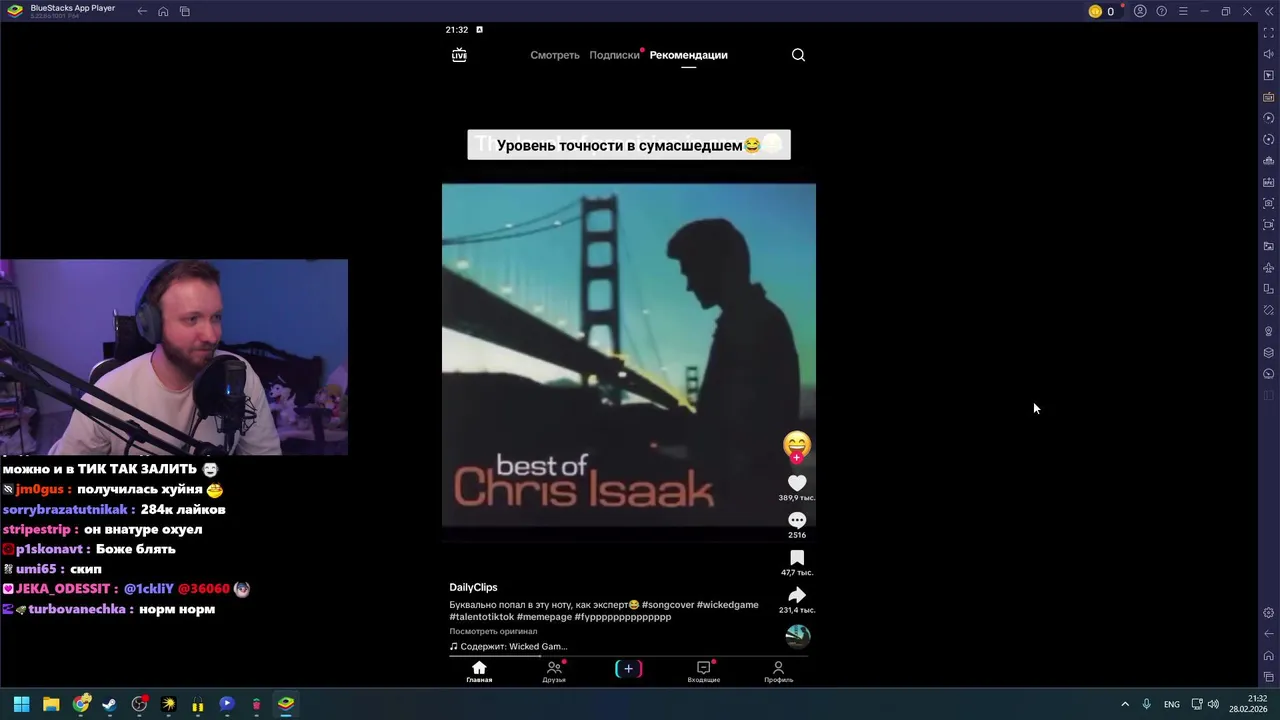Open #talentotiktok hashtag
This screenshot has height=720, width=1280.
(481, 617)
